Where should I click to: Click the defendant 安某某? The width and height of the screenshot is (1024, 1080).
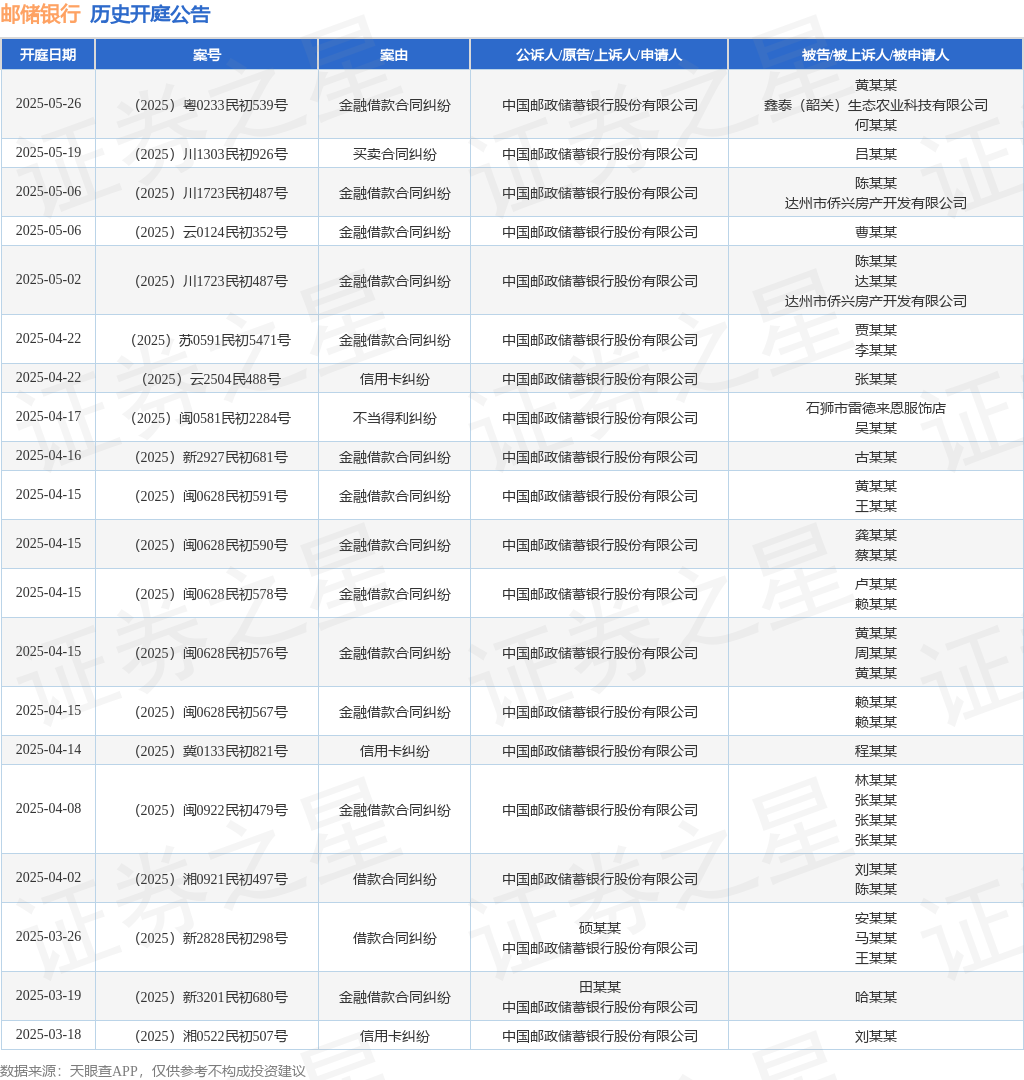coord(876,918)
